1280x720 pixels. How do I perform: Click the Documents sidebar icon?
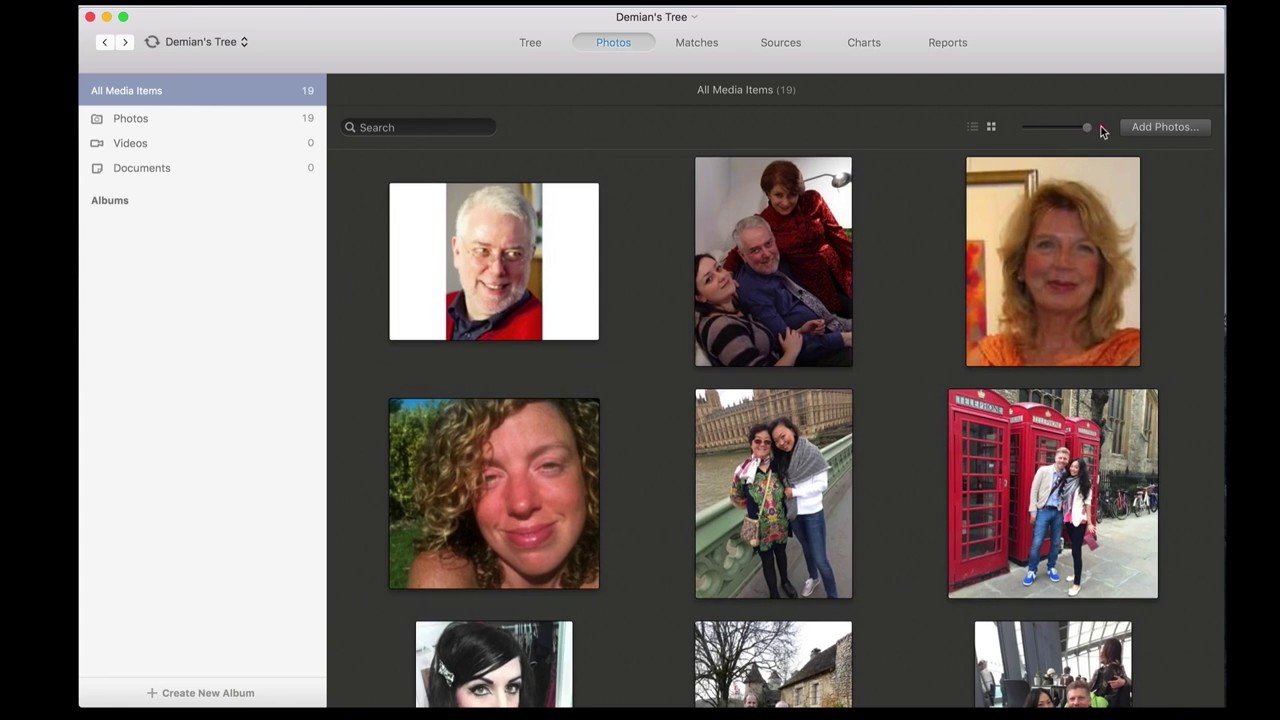pyautogui.click(x=97, y=168)
